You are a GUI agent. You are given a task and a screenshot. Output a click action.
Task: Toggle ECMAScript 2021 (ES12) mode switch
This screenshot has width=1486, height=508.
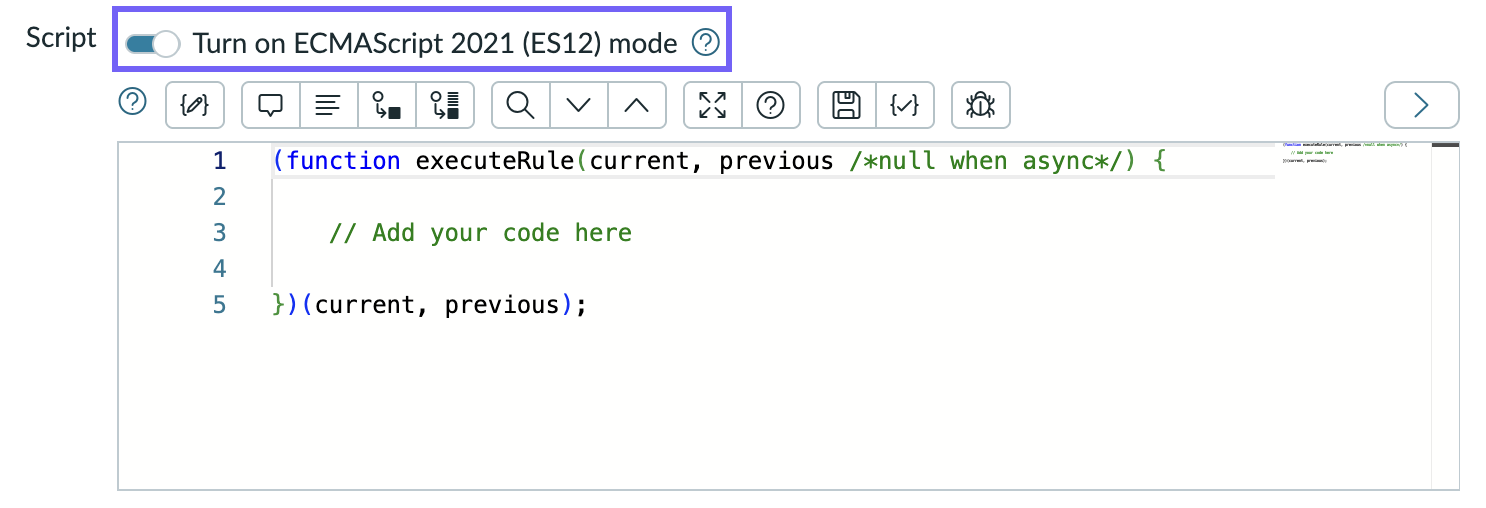pyautogui.click(x=152, y=44)
